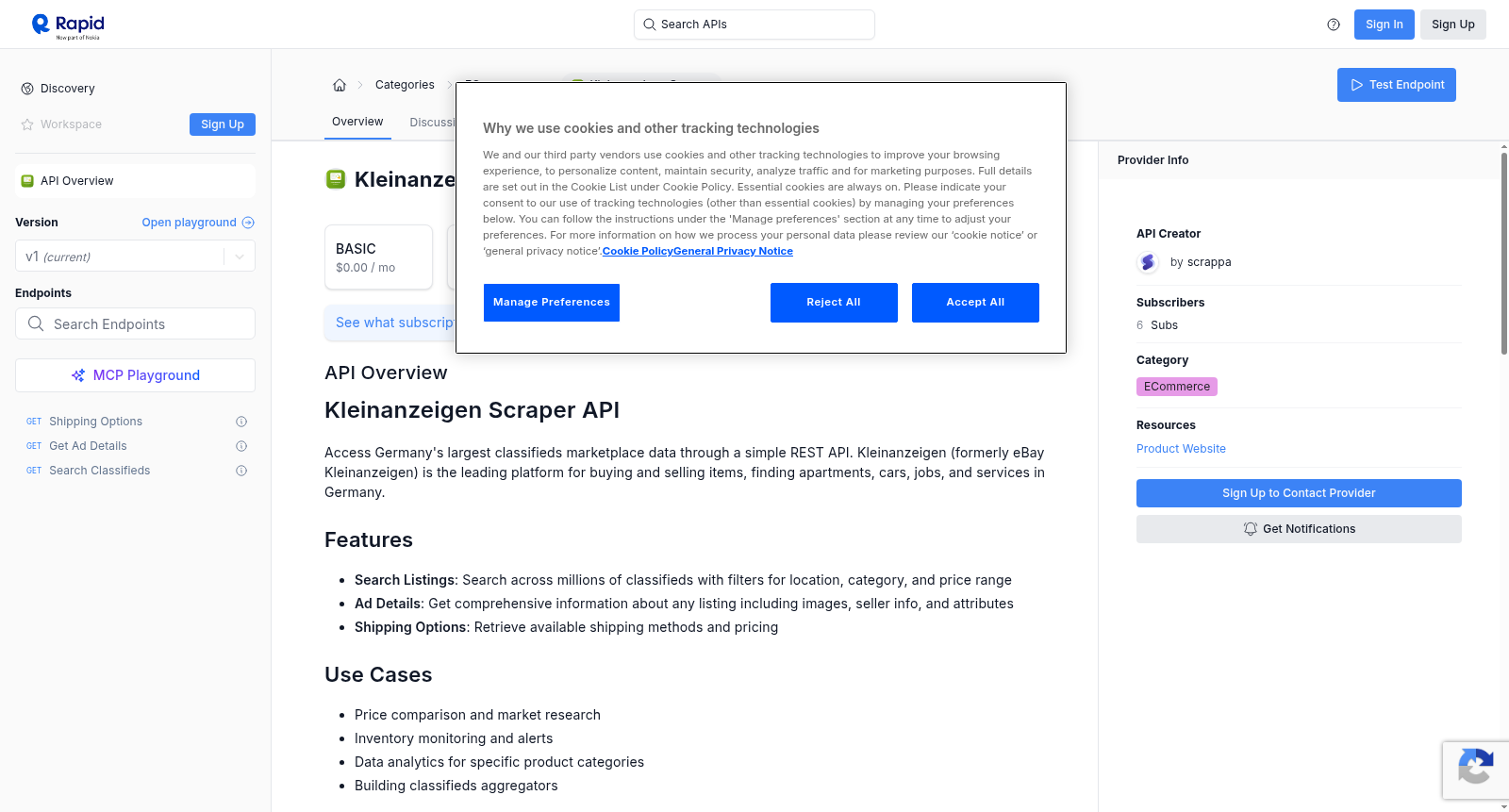Click the Sign In button
This screenshot has width=1509, height=812.
pyautogui.click(x=1385, y=25)
